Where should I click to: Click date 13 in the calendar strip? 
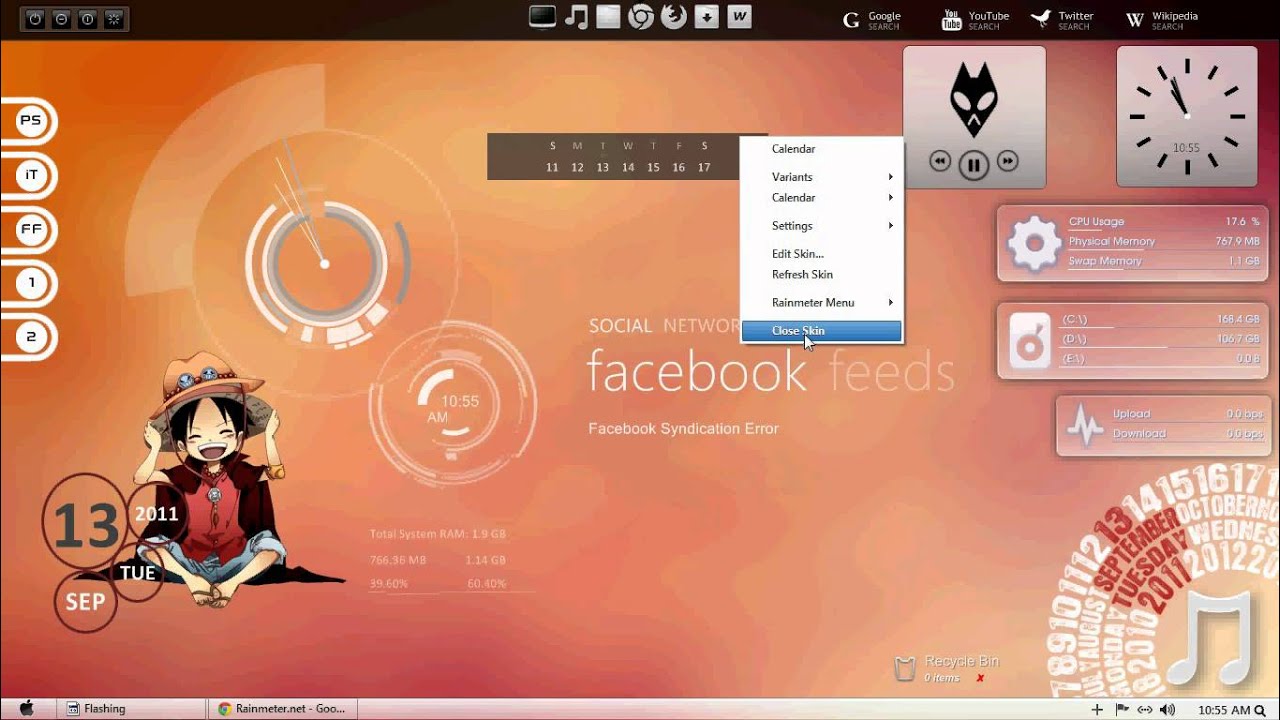[x=603, y=168]
